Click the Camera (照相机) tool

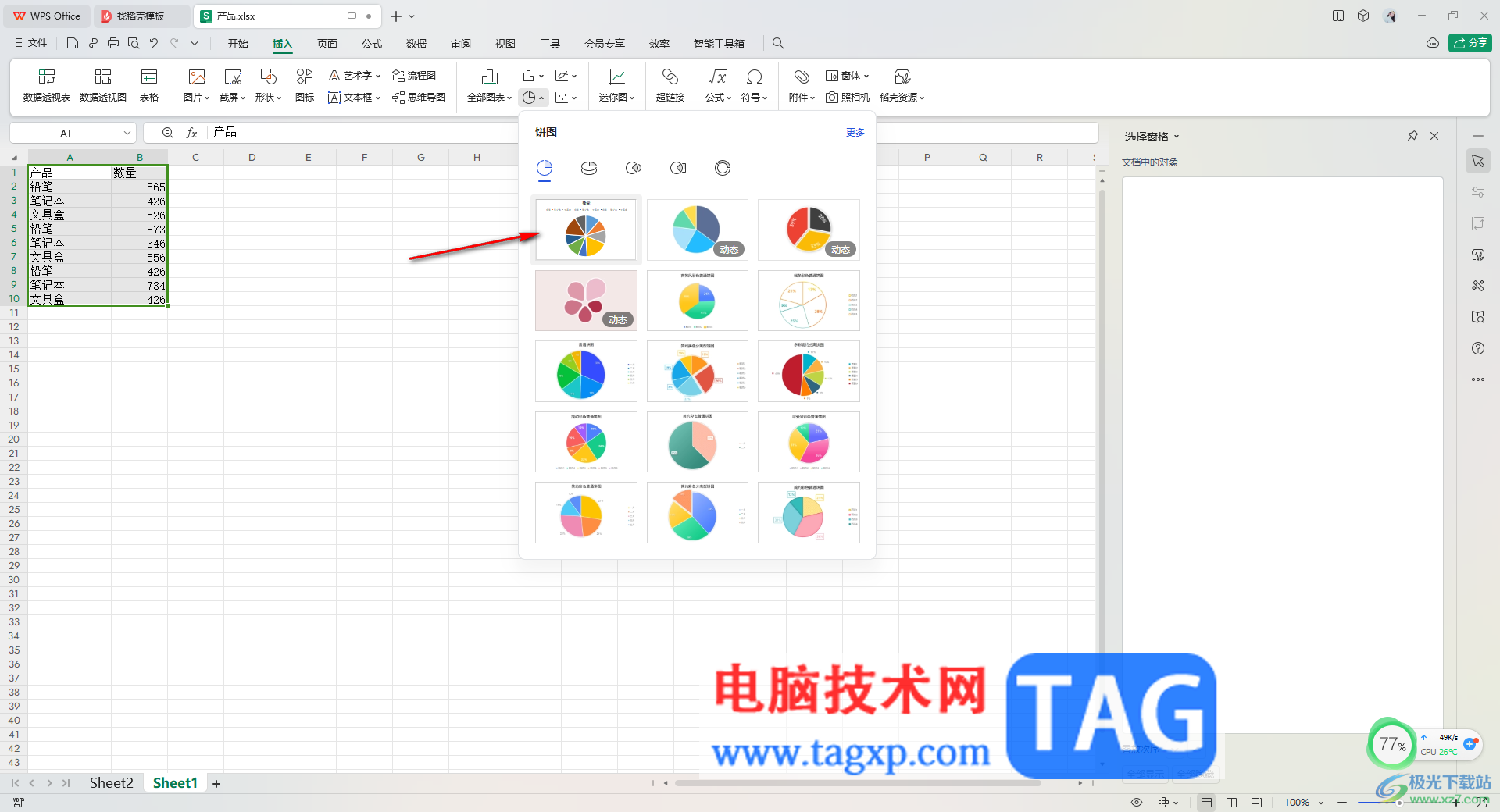pyautogui.click(x=848, y=98)
